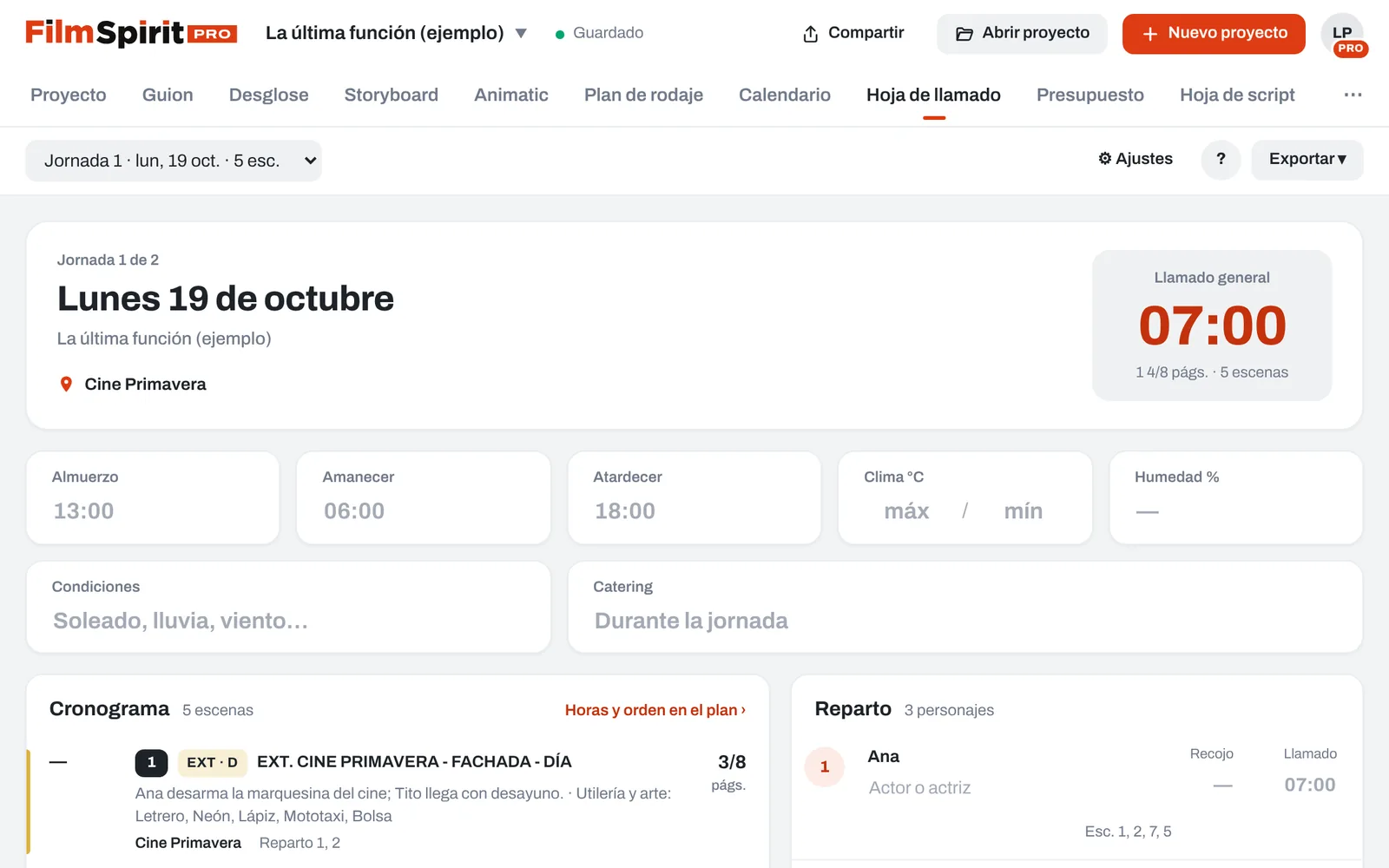Click the Compartir share button
1389x868 pixels.
tap(853, 33)
